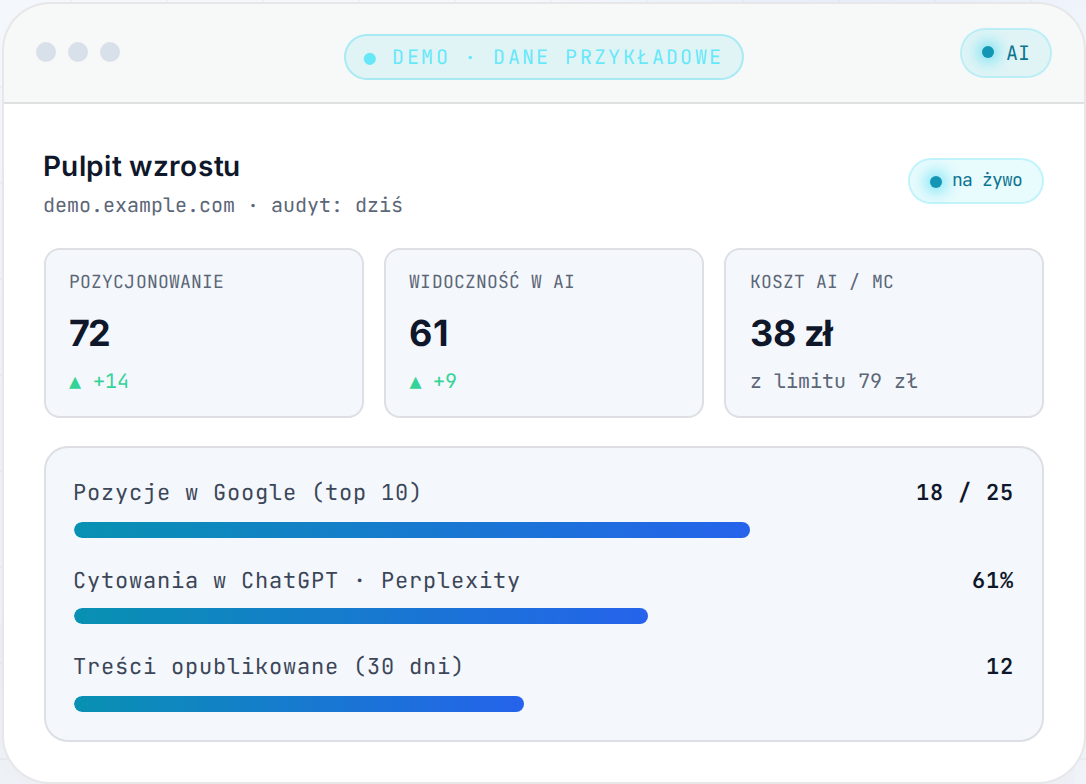Click the green arrow under Pozycjonowanie
The height and width of the screenshot is (784, 1086).
click(75, 382)
